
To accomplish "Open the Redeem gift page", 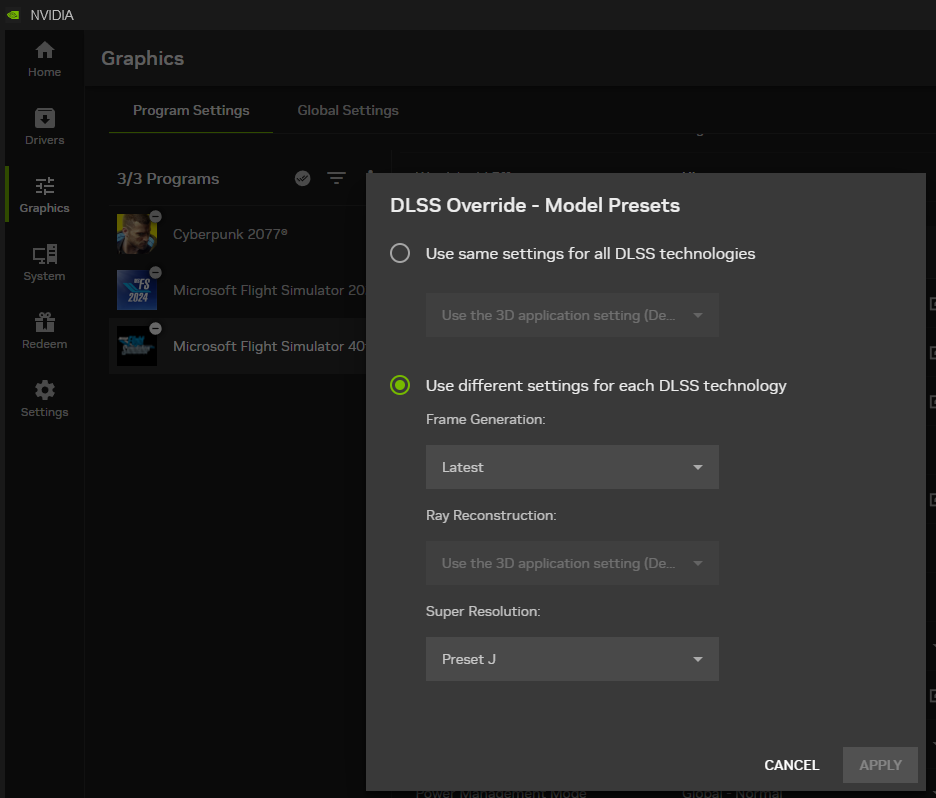I will (x=44, y=331).
